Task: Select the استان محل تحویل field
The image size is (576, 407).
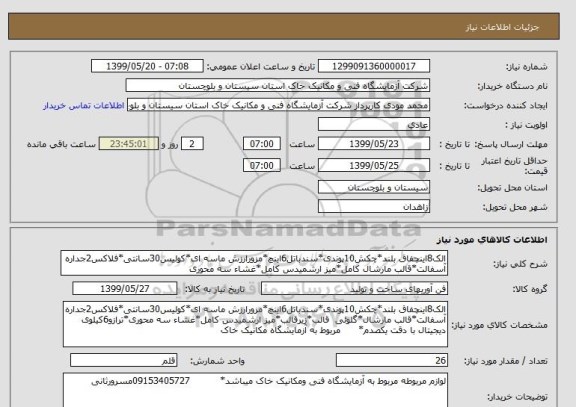Action: 374,187
